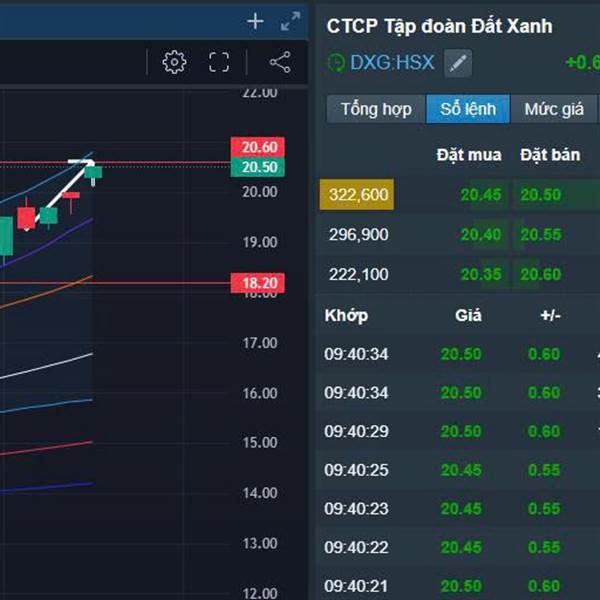Click the 20.00 label on price axis
The image size is (600, 600).
[260, 192]
